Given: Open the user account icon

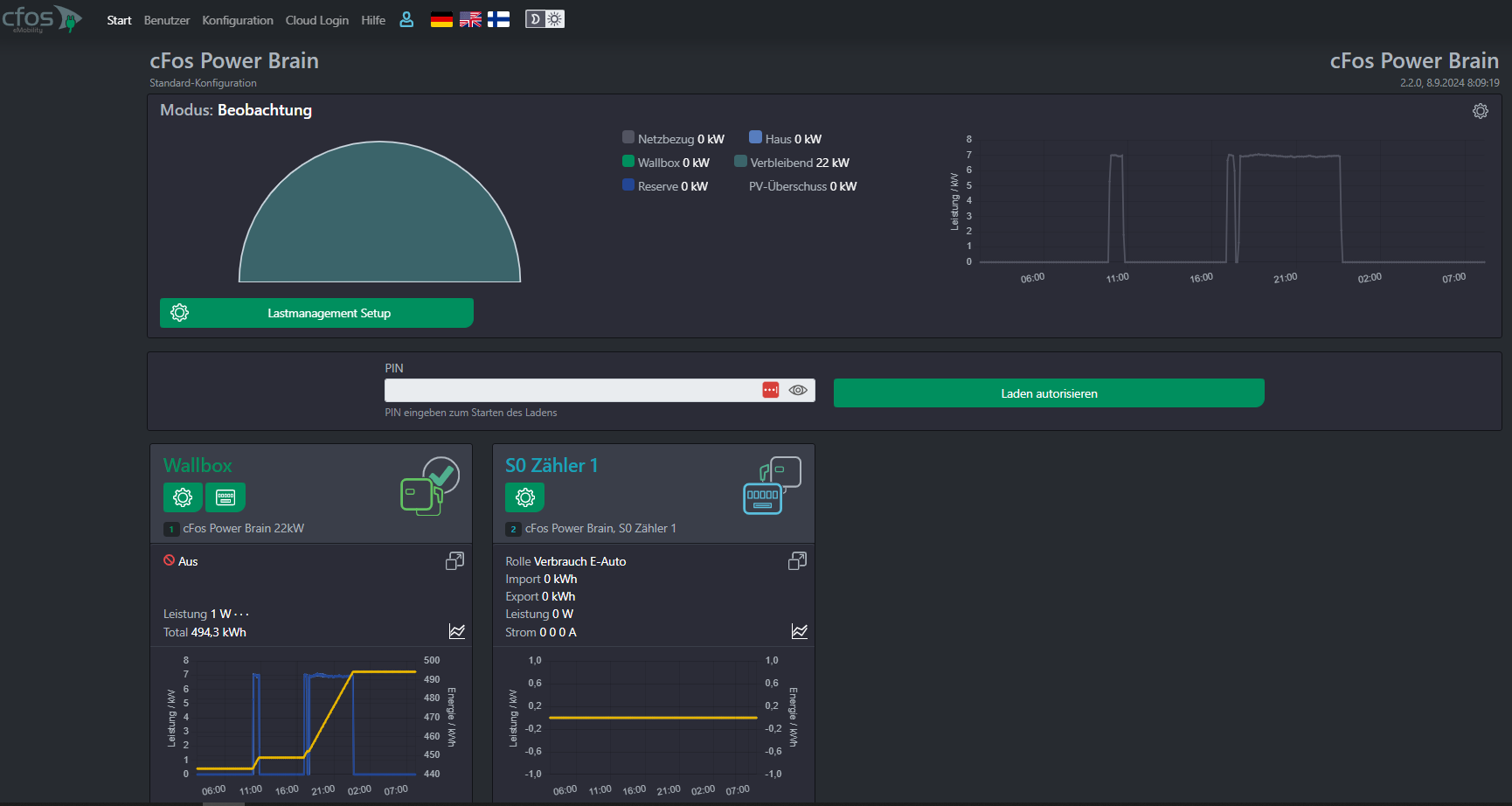Looking at the screenshot, I should click(x=406, y=19).
